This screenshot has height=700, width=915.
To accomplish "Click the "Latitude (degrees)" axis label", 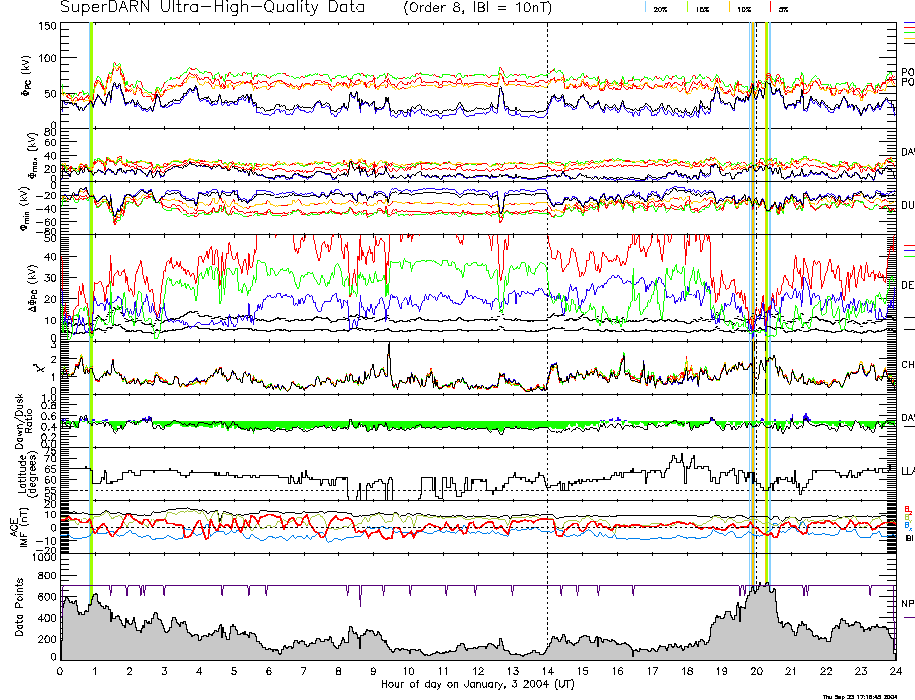I will [x=27, y=474].
